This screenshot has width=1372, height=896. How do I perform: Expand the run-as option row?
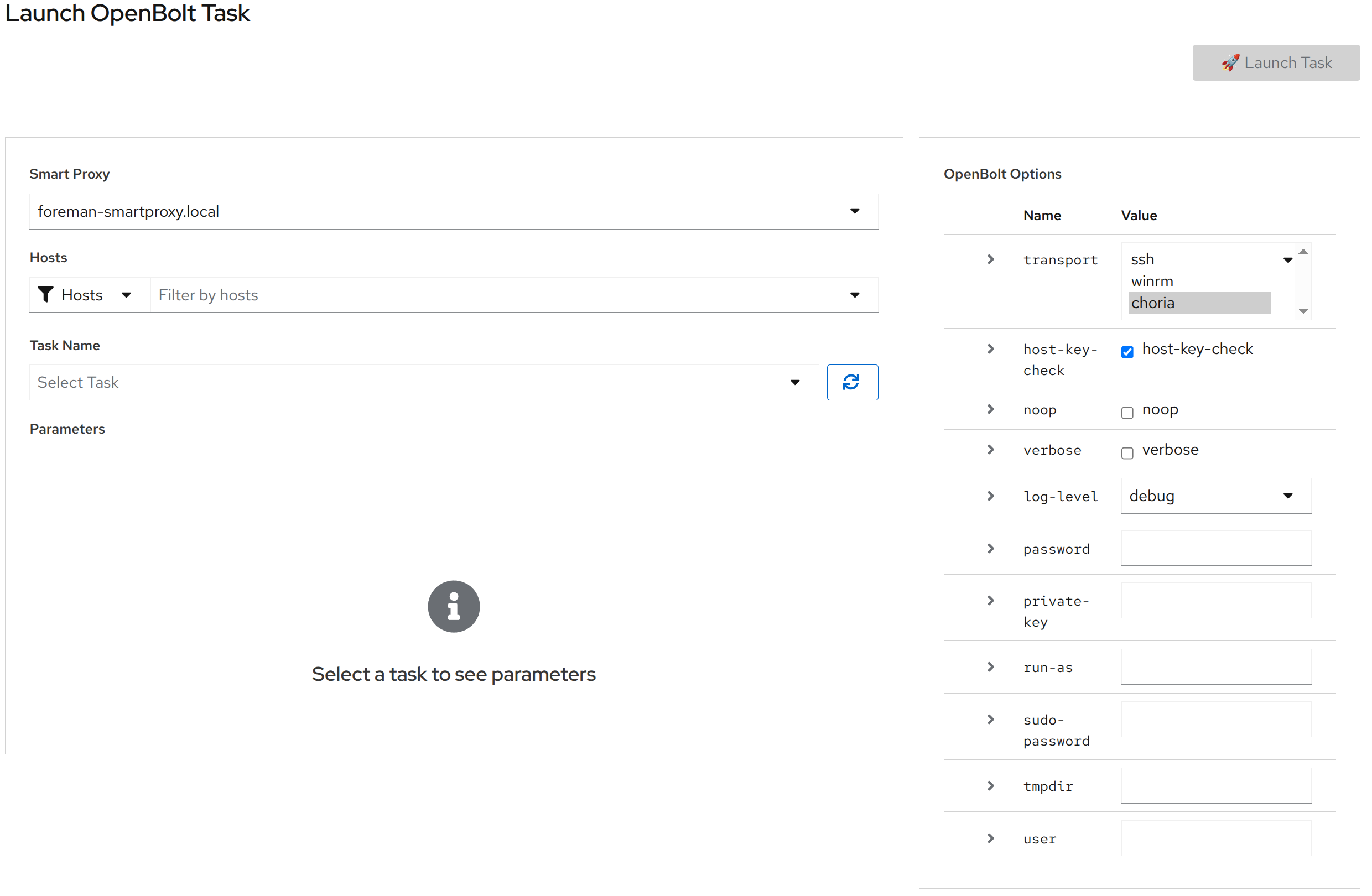990,666
